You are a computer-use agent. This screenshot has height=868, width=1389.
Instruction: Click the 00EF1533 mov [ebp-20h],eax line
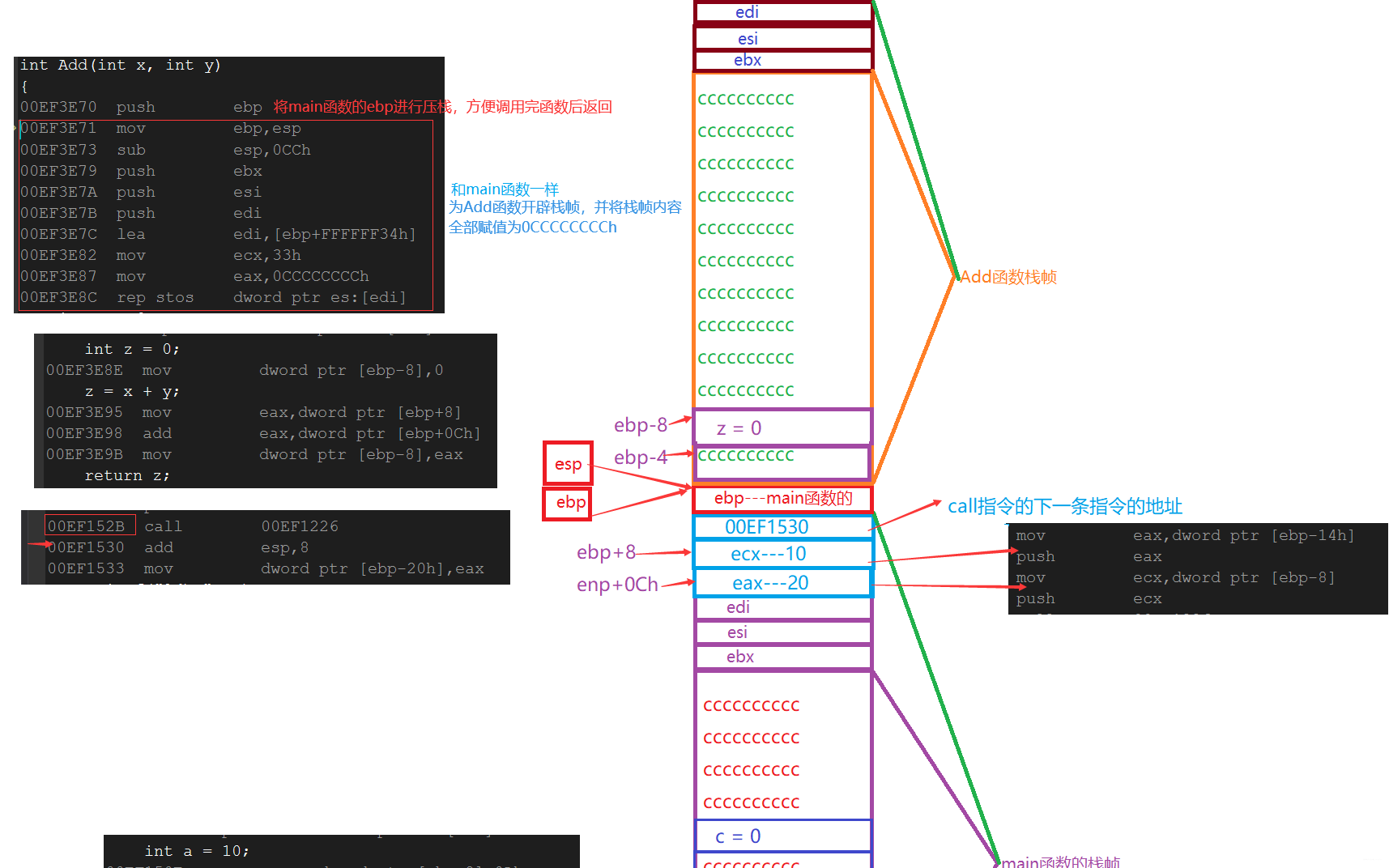pyautogui.click(x=266, y=568)
